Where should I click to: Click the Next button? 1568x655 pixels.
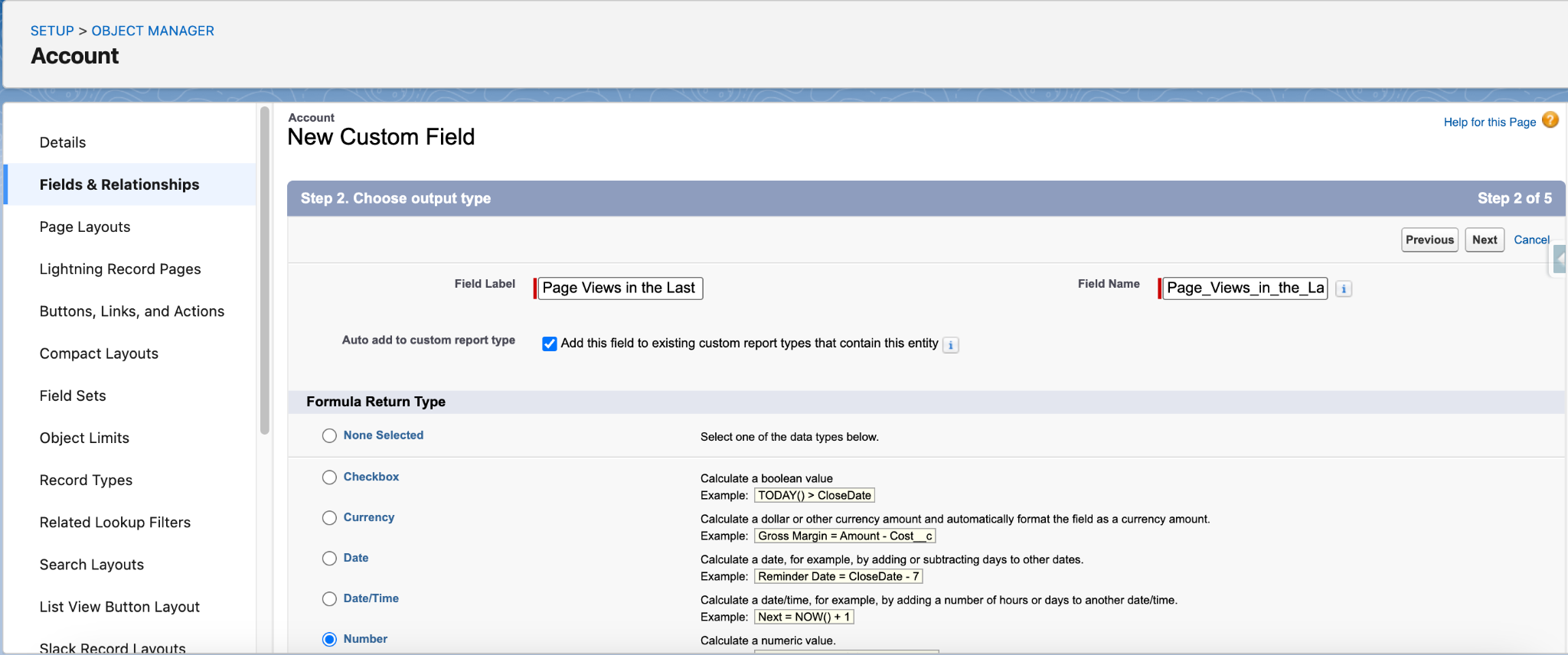click(x=1485, y=240)
